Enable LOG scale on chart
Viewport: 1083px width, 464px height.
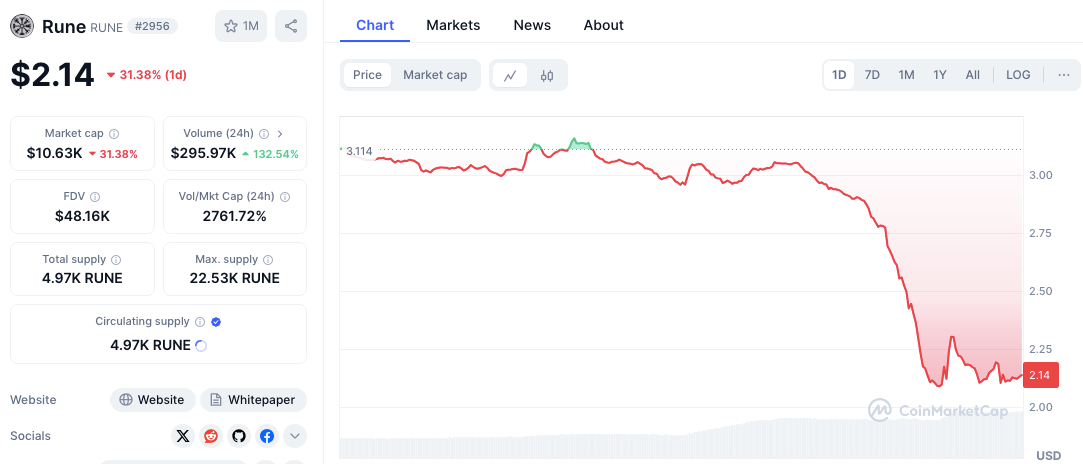tap(1018, 75)
